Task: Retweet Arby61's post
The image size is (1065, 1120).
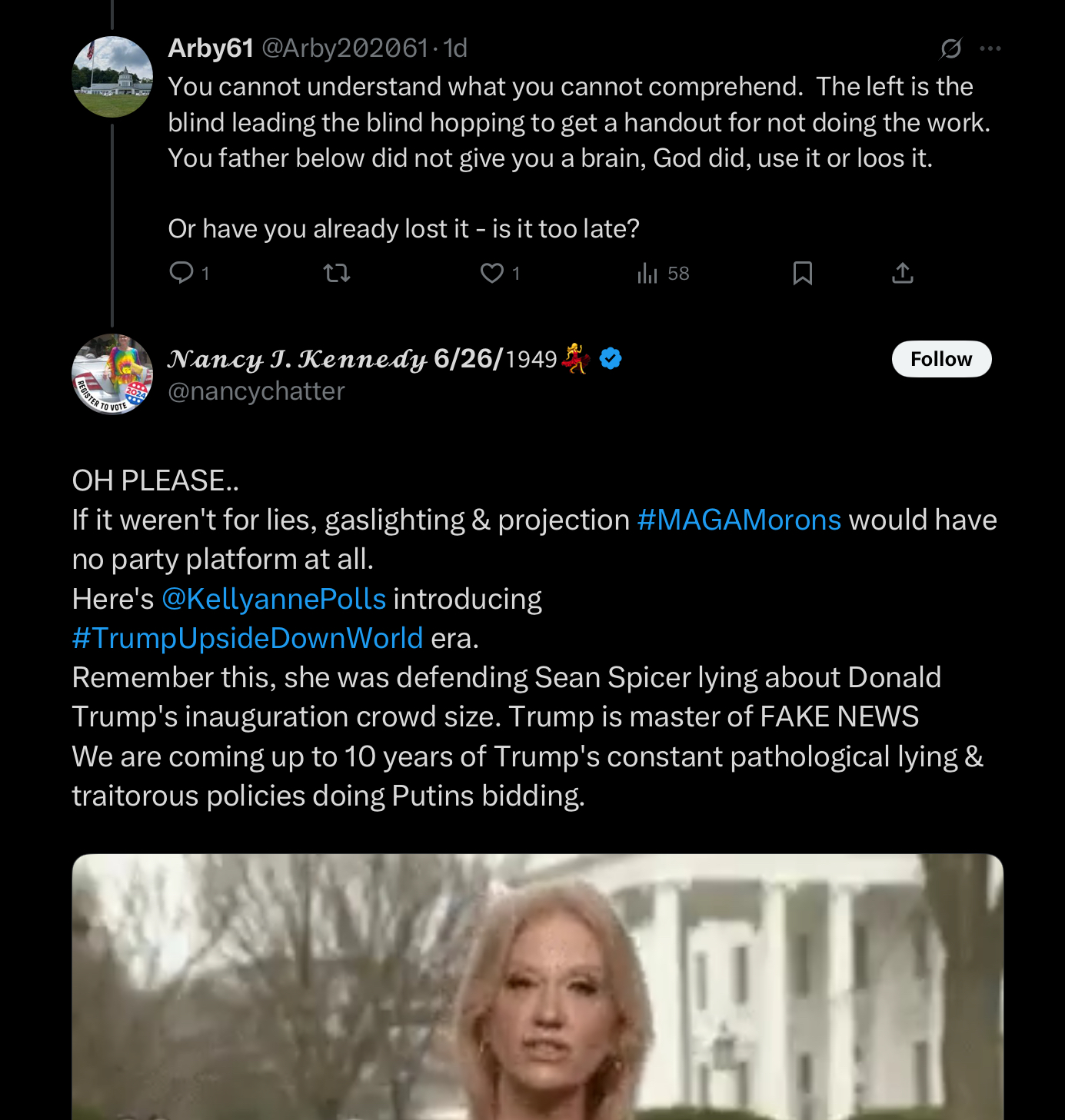Action: (x=337, y=273)
